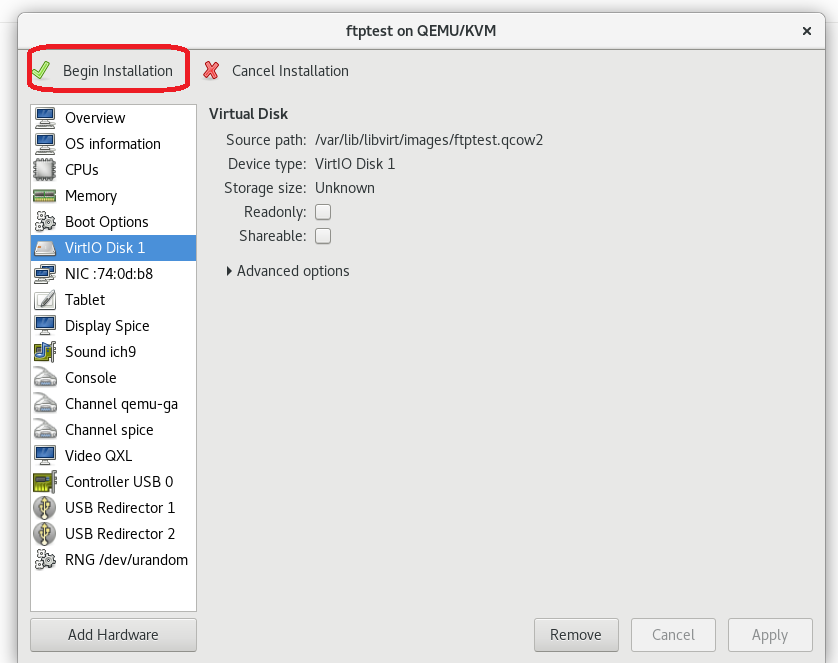Open the CPUs settings entry
The width and height of the screenshot is (838, 663).
click(113, 170)
